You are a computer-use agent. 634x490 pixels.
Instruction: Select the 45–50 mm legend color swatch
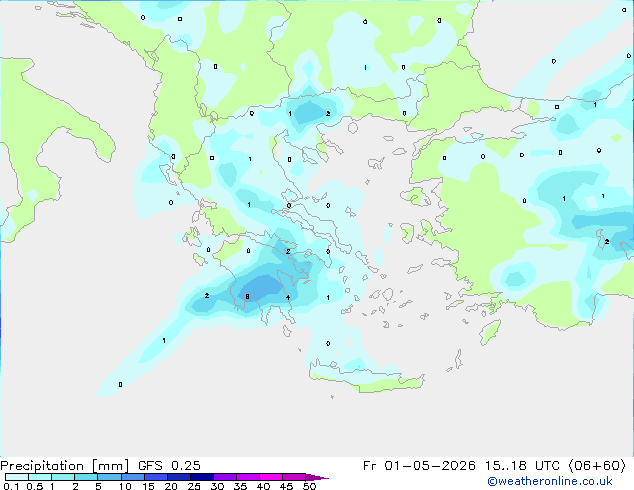click(294, 477)
